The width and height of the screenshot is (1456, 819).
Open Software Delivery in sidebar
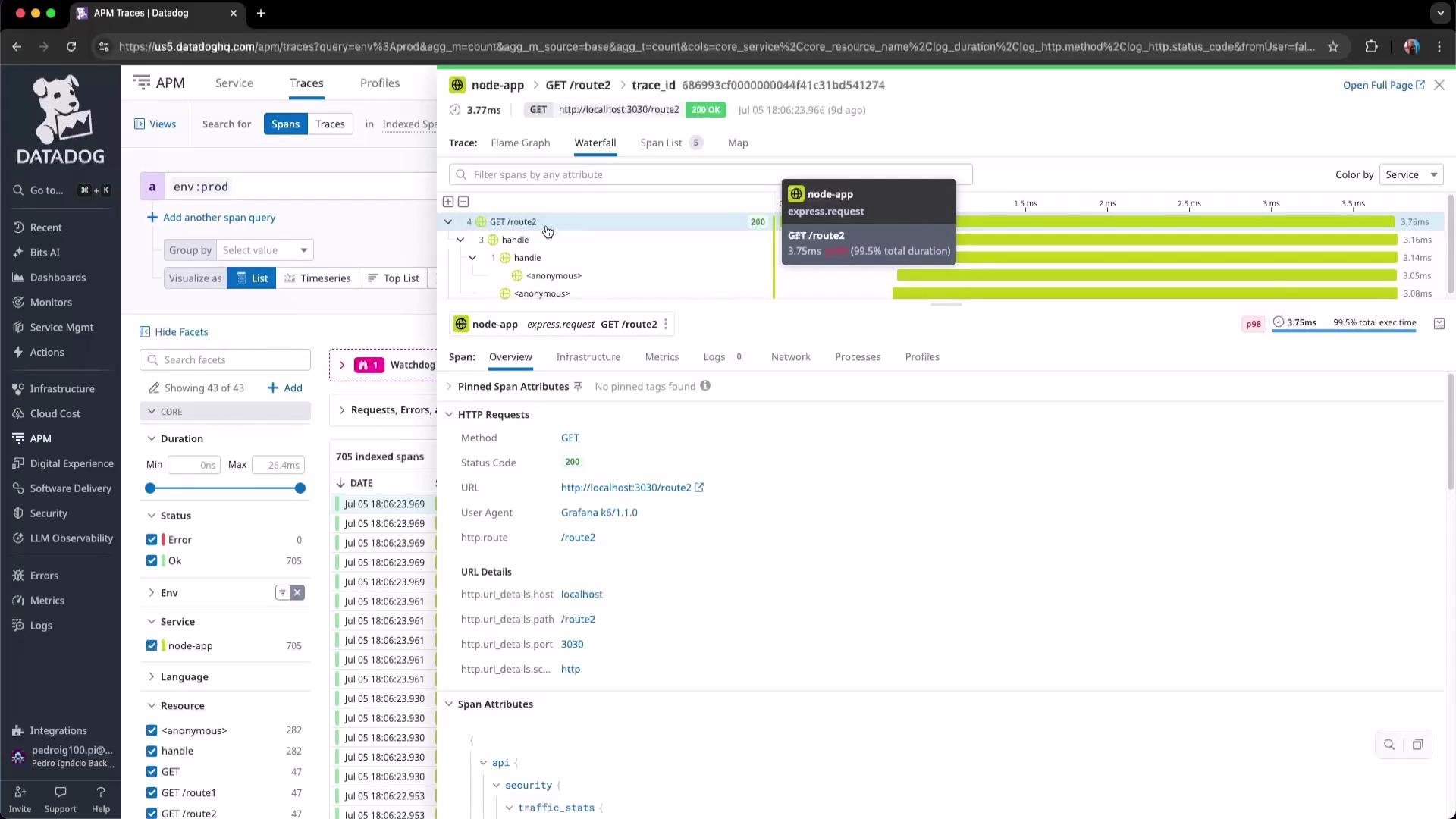point(71,489)
